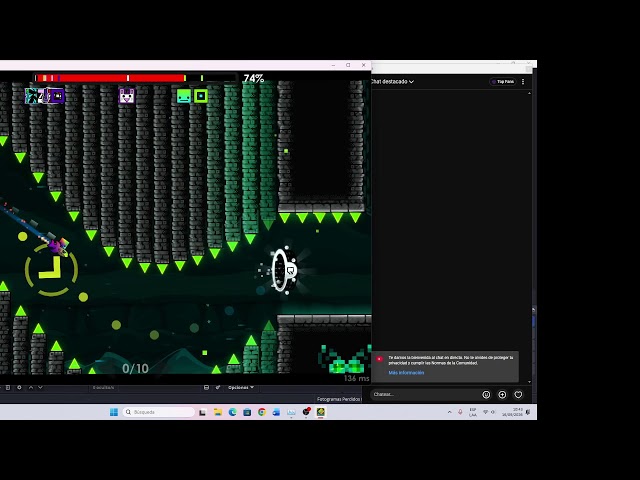
Task: Follow the 'Más información' link
Action: [406, 373]
